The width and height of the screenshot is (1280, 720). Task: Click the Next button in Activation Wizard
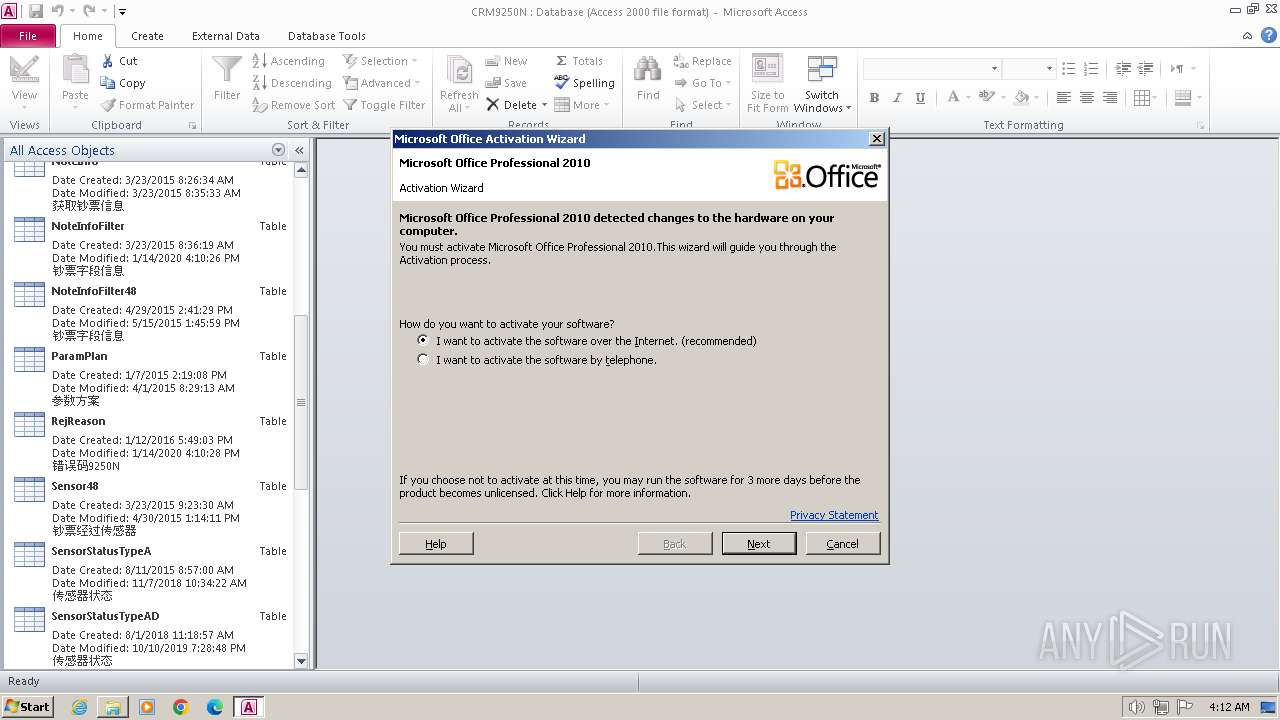[759, 544]
